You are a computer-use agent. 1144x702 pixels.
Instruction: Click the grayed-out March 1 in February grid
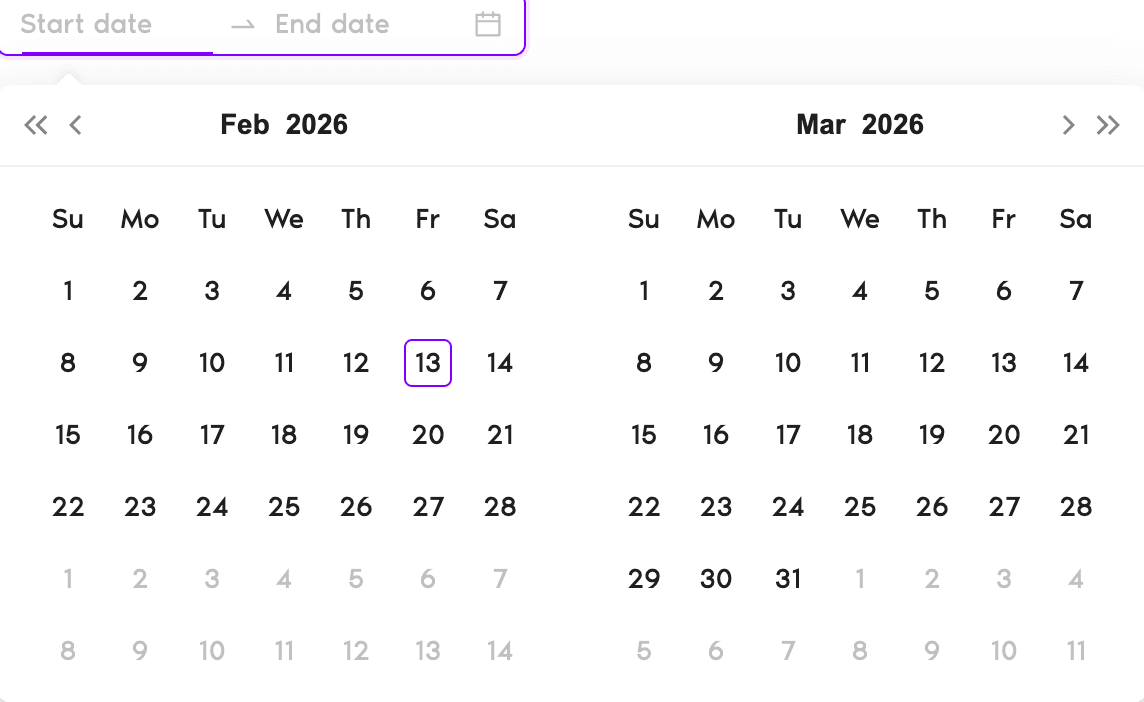pos(68,578)
